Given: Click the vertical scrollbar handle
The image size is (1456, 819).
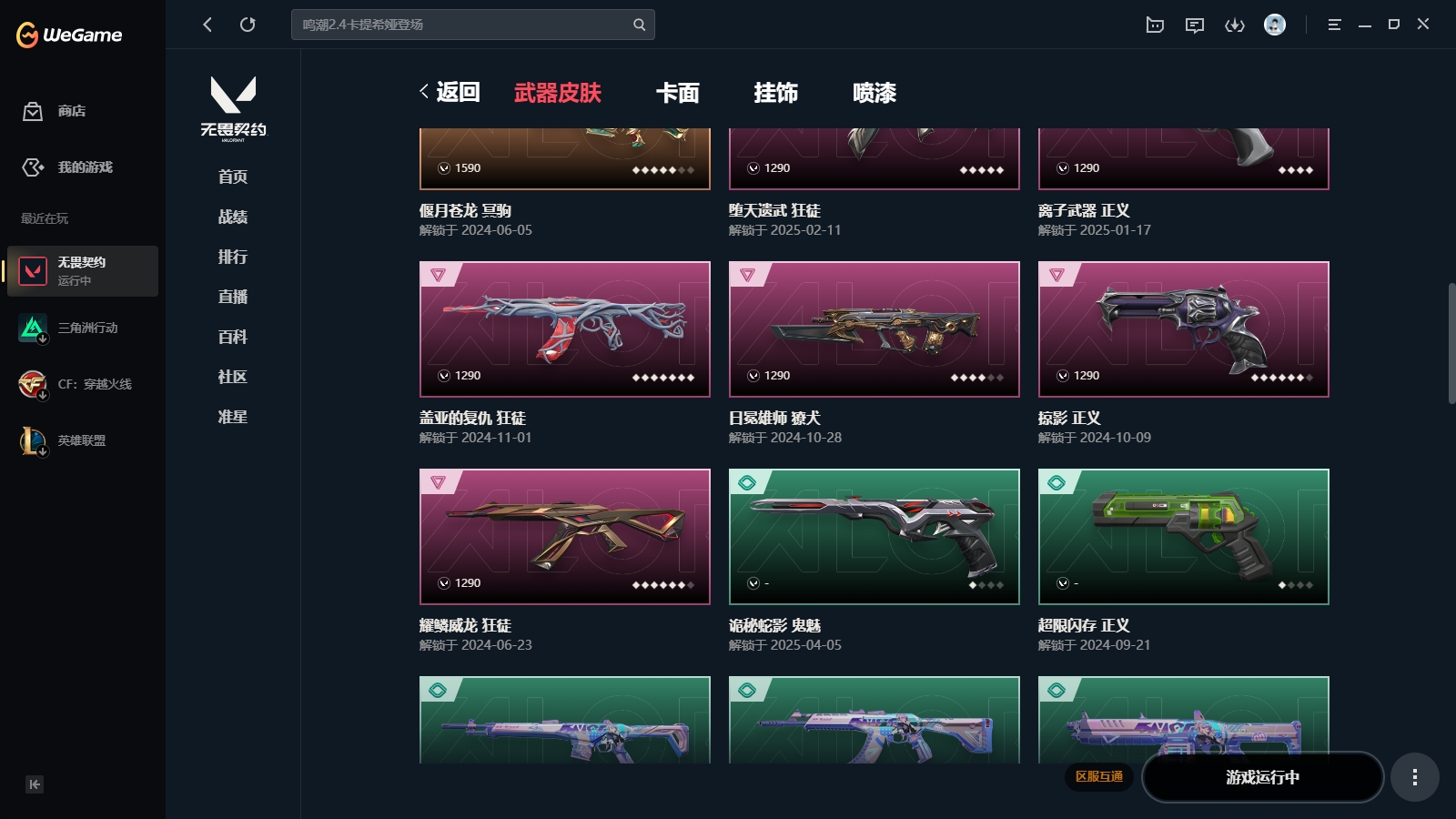Looking at the screenshot, I should (x=1451, y=343).
